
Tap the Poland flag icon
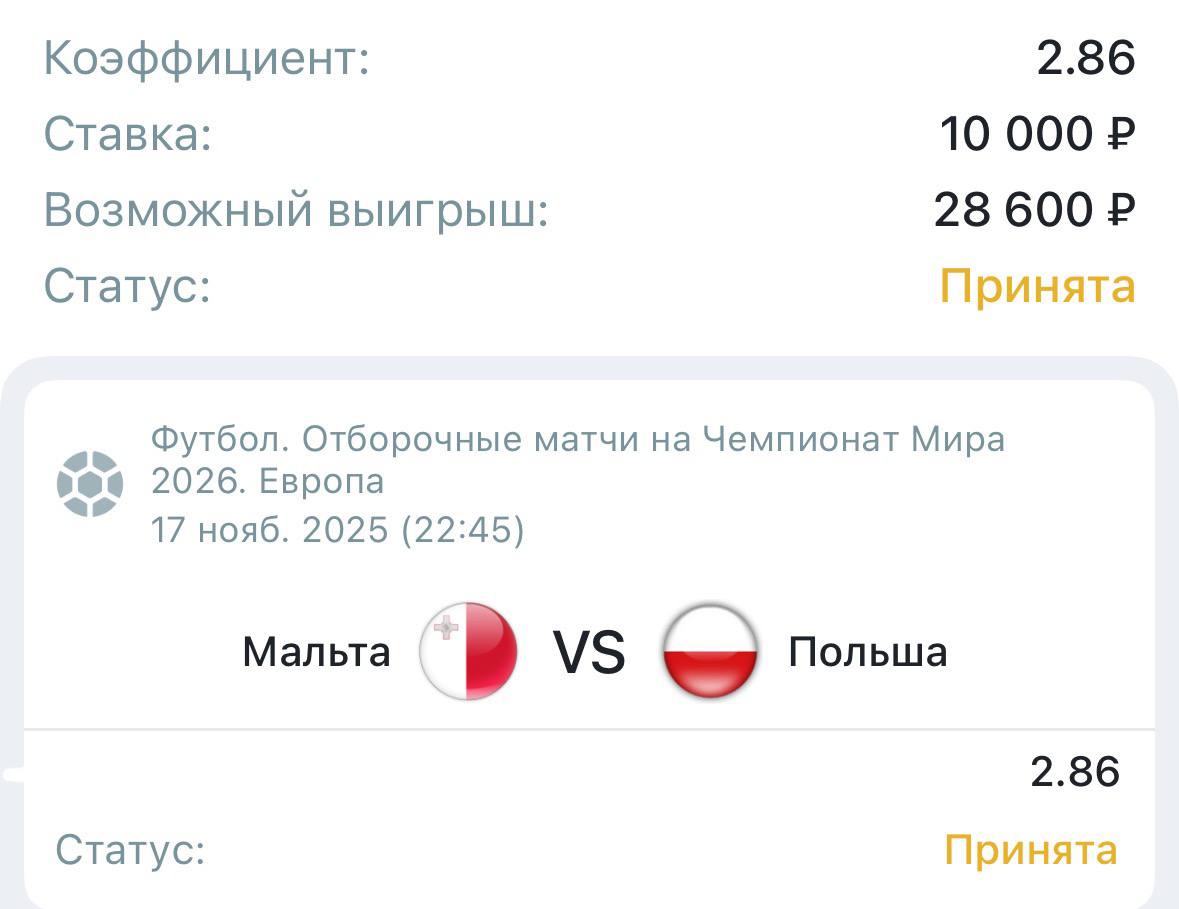[x=710, y=652]
